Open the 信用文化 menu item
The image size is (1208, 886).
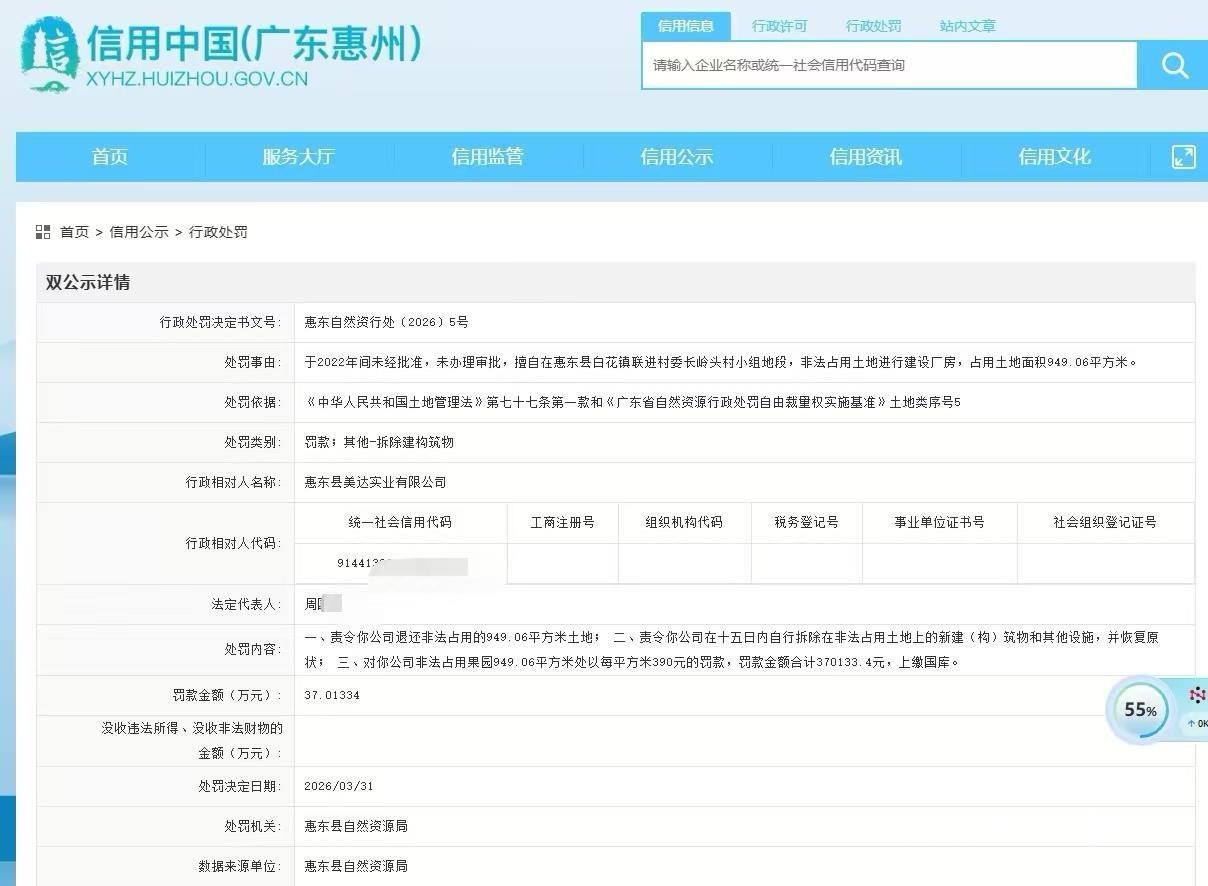coord(1054,157)
